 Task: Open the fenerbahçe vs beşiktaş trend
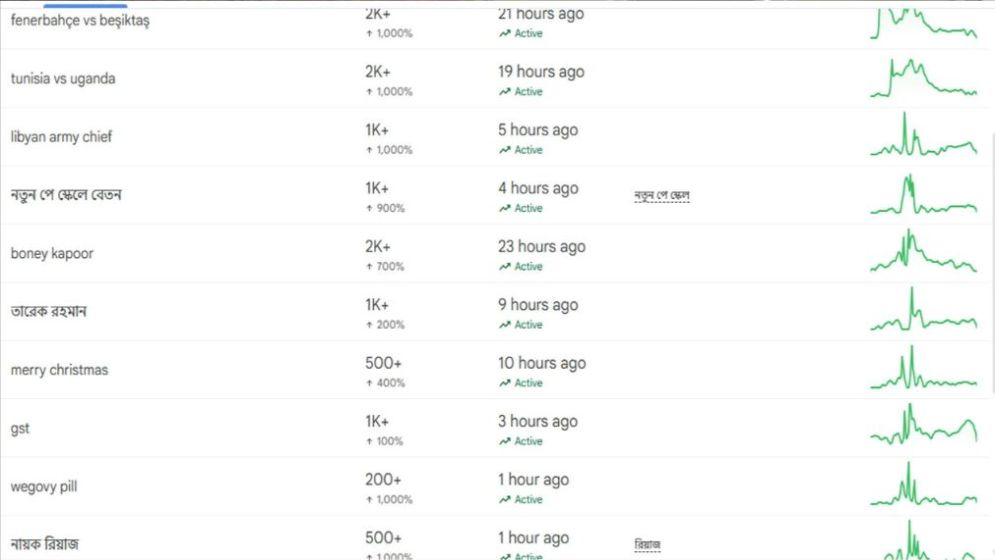(x=80, y=21)
